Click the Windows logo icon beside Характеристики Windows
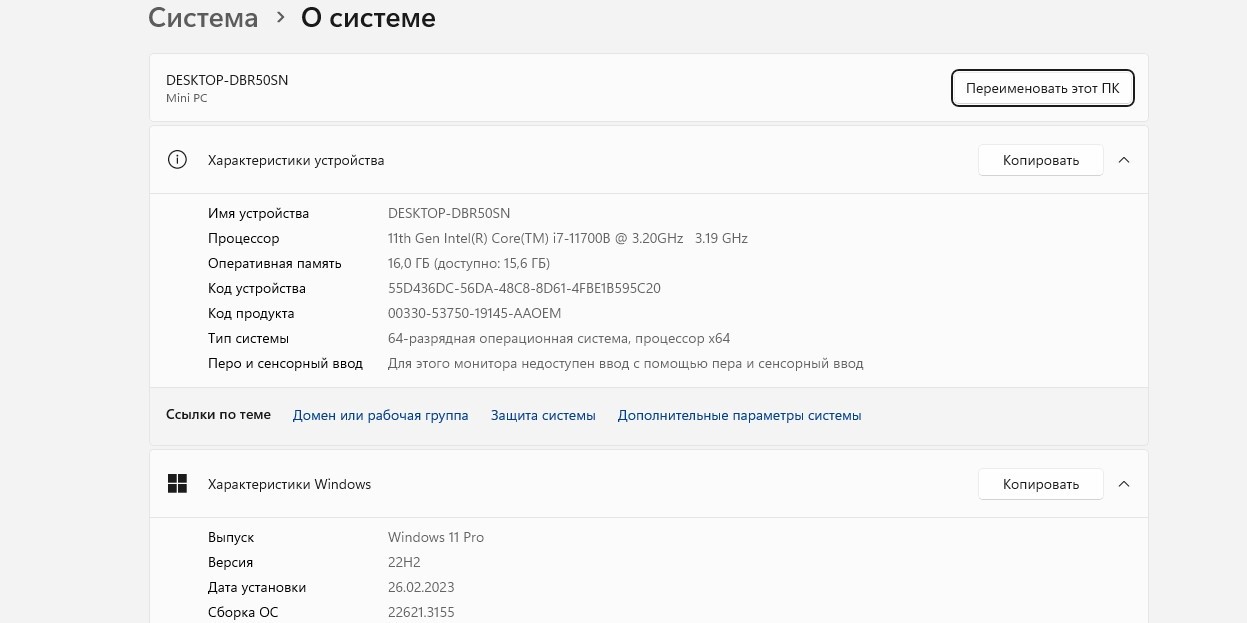This screenshot has width=1247, height=623. point(177,484)
